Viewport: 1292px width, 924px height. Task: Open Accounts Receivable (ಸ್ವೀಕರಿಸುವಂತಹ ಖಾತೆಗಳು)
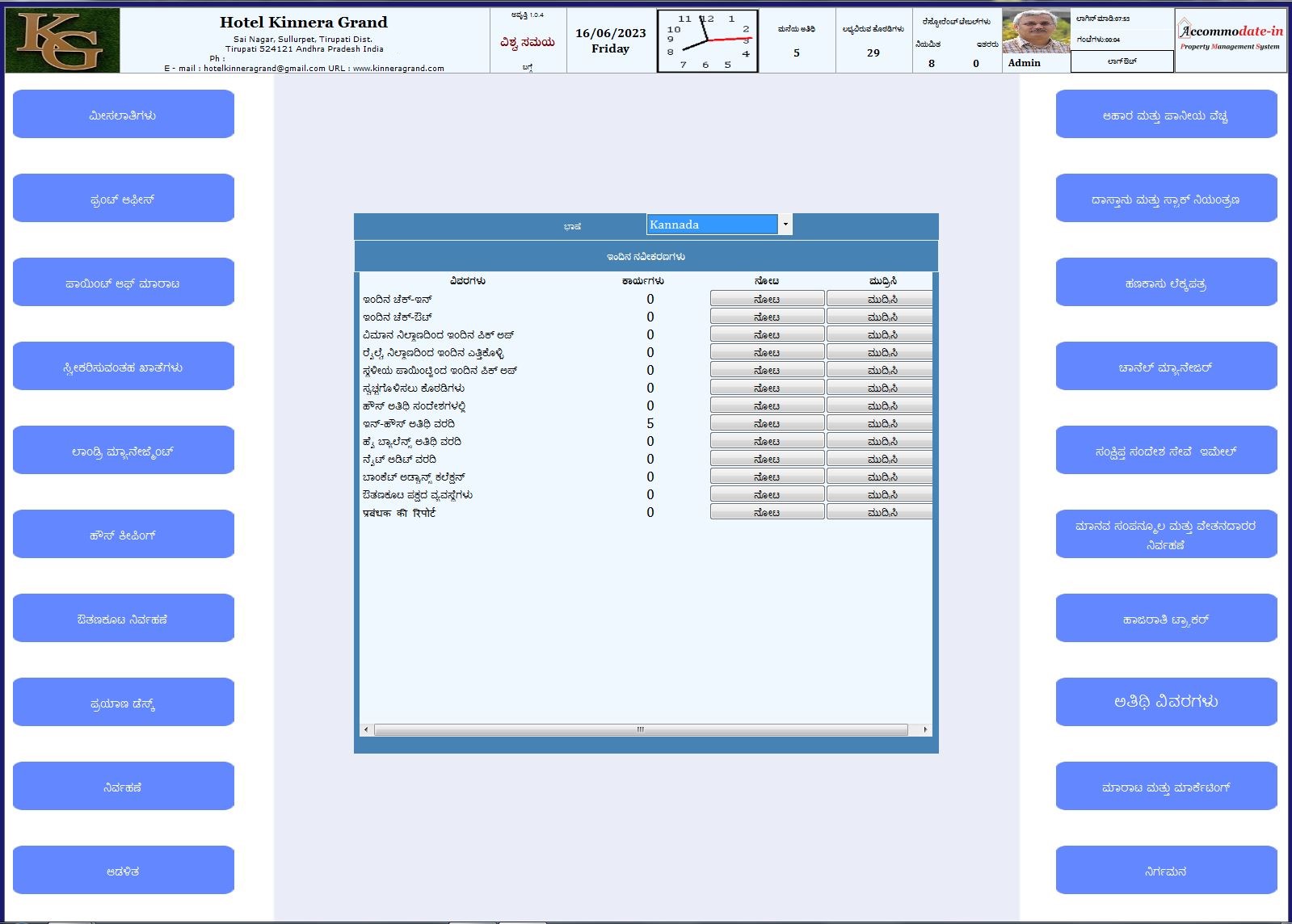124,366
